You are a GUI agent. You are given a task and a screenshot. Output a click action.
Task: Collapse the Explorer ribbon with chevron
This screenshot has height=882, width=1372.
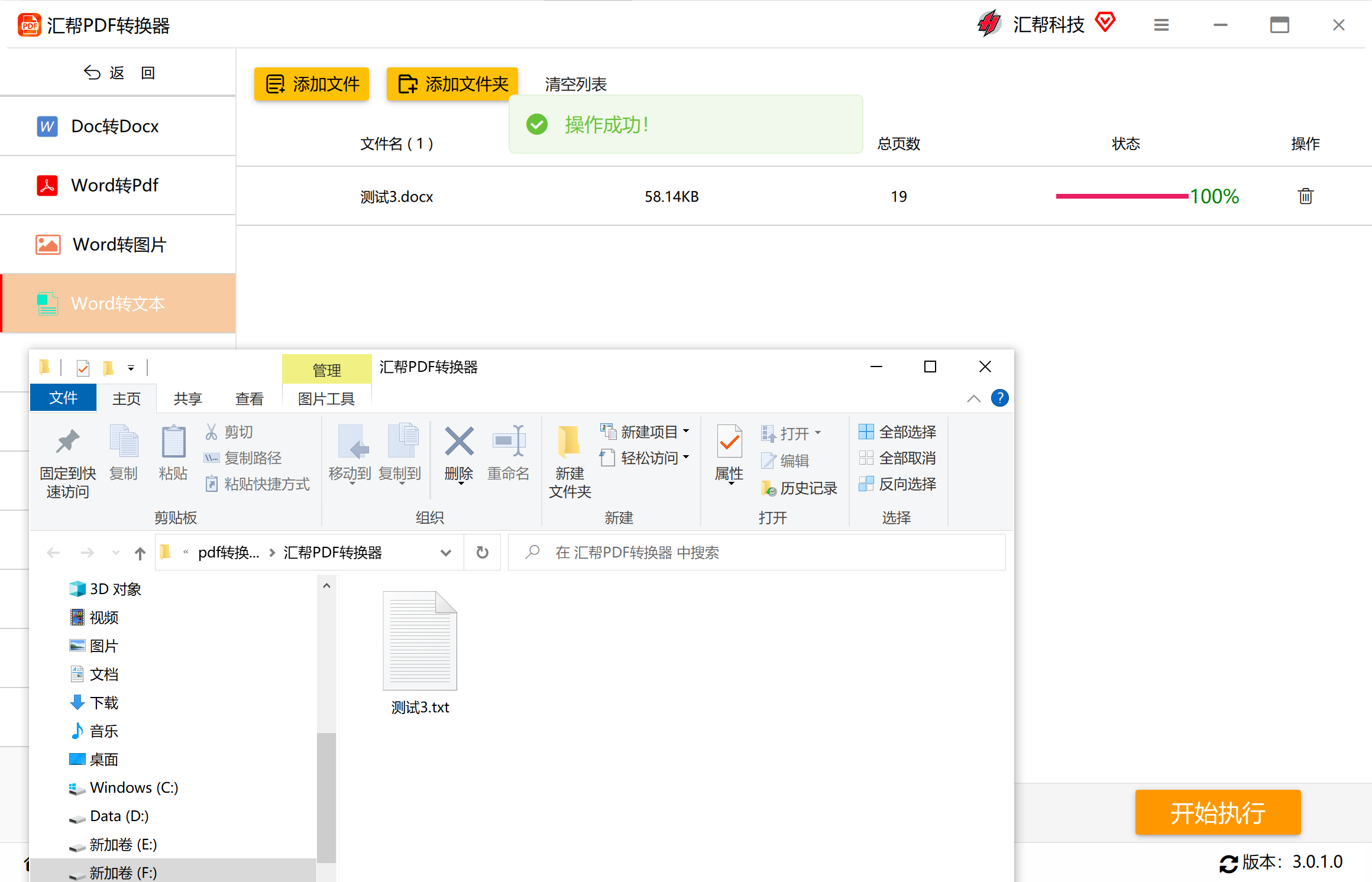[973, 398]
